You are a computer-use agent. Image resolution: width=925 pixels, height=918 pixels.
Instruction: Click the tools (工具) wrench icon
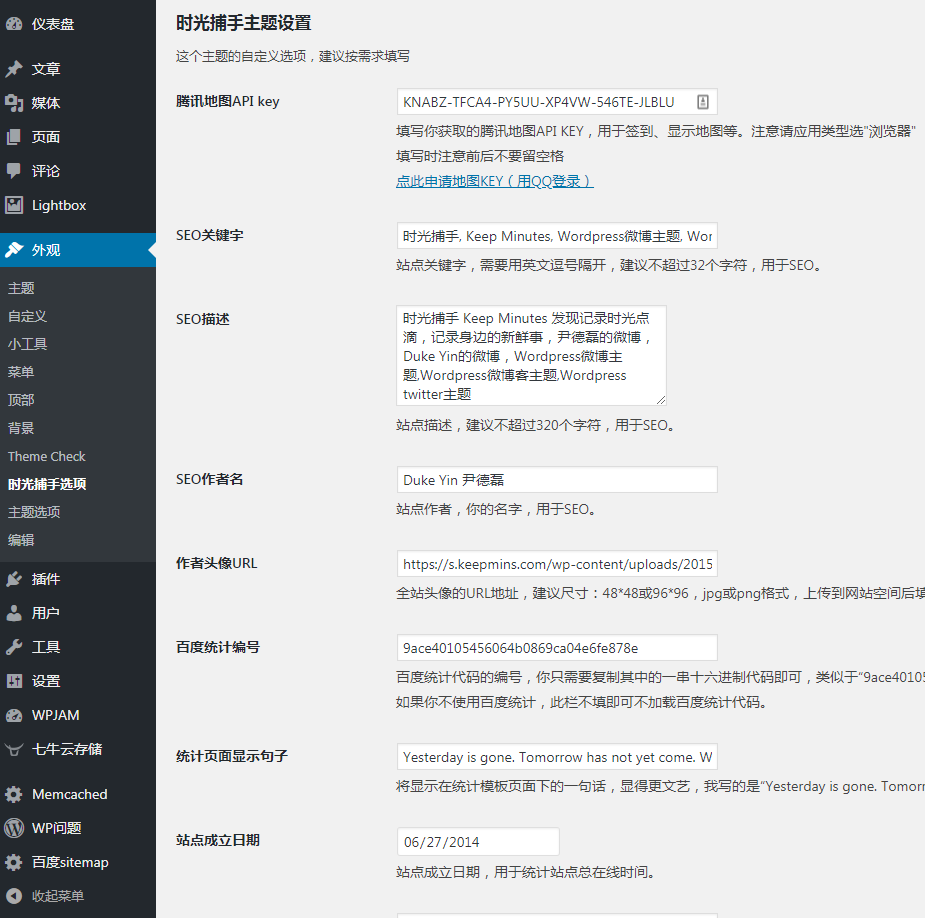coord(14,647)
